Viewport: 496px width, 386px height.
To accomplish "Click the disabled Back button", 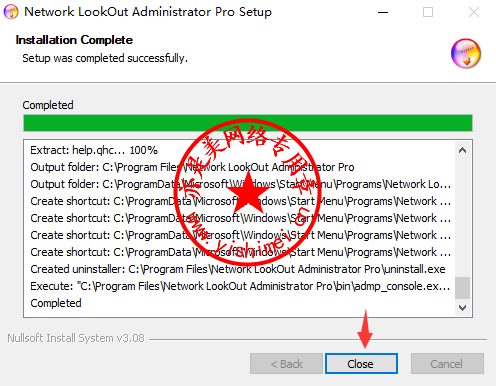I will click(x=286, y=364).
